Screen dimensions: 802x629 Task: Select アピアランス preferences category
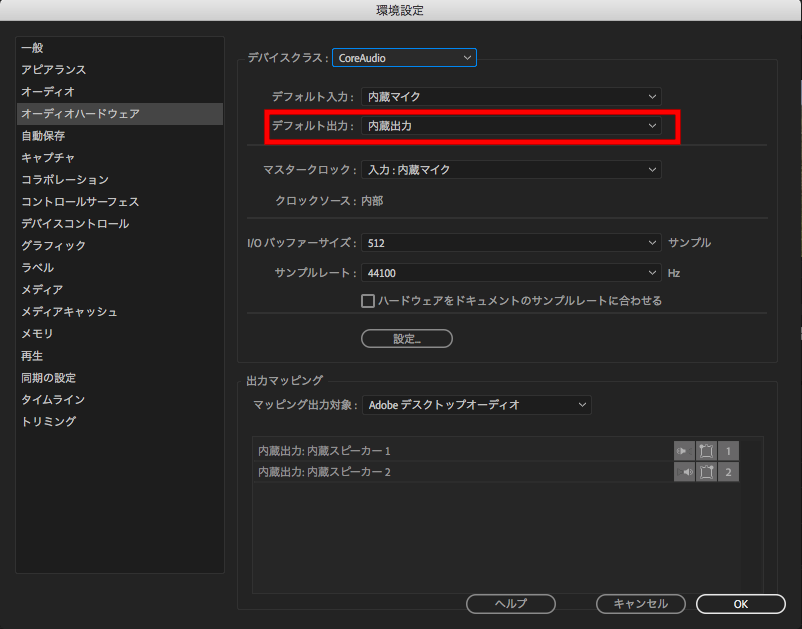click(x=120, y=70)
